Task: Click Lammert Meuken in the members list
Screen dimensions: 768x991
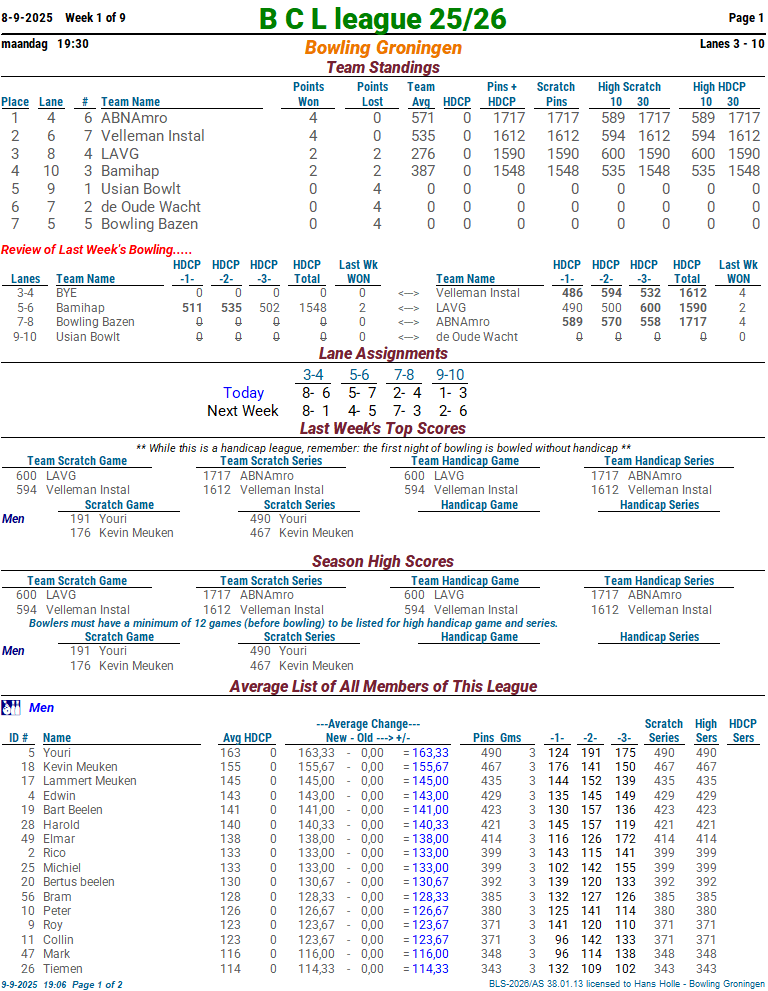Action: tap(90, 781)
